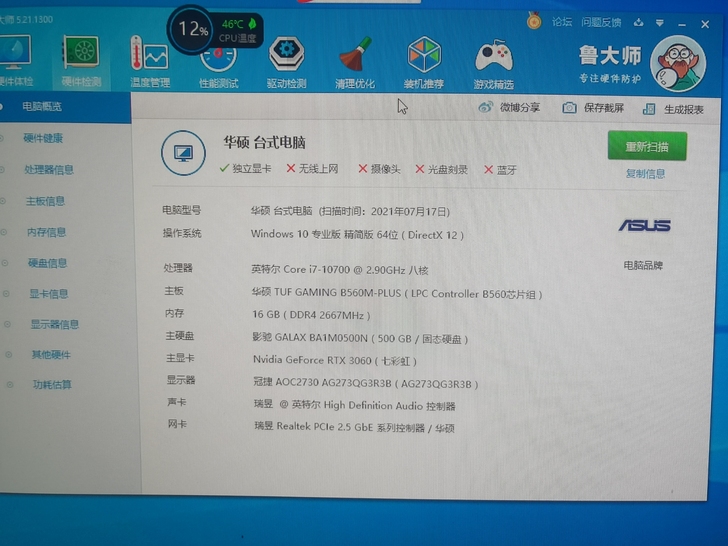The height and width of the screenshot is (546, 728).
Task: Select 硬件健康 in the sidebar
Action: pos(43,138)
